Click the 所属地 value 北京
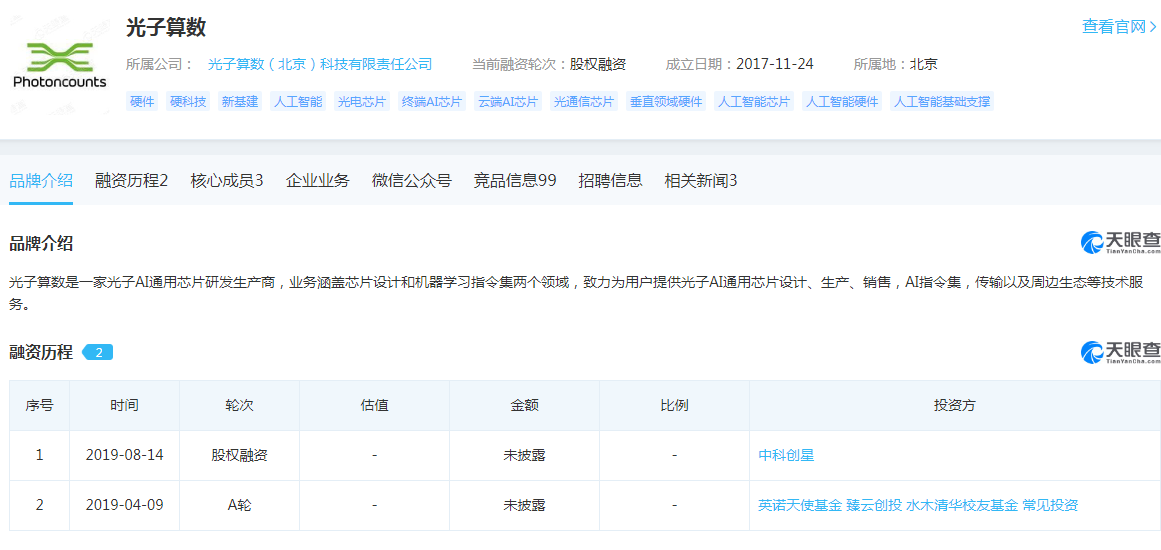 click(923, 64)
